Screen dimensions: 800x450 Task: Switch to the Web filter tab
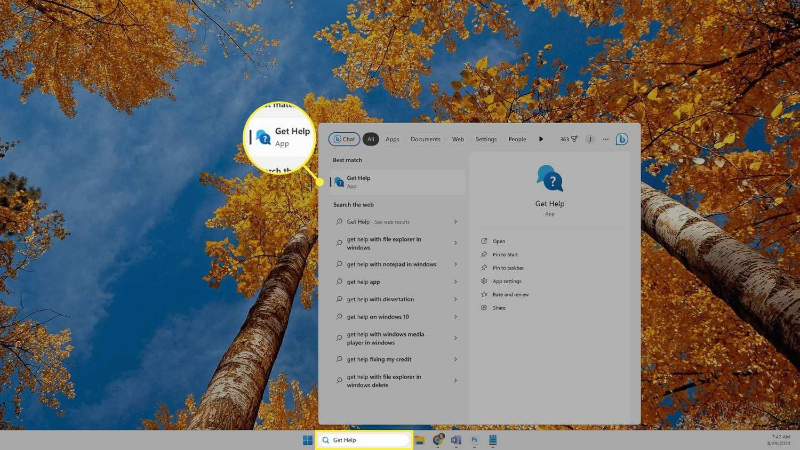(458, 139)
